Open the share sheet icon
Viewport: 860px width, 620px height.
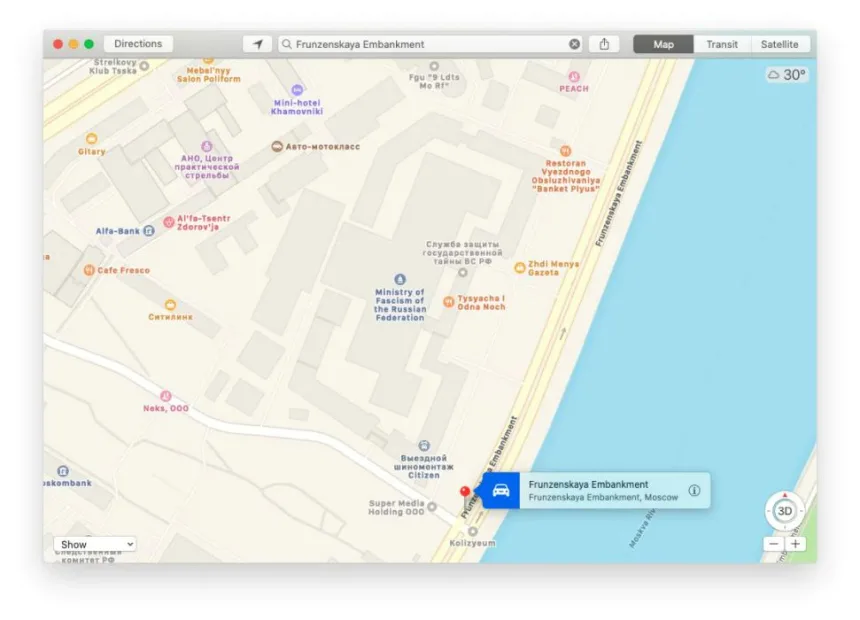tap(604, 44)
